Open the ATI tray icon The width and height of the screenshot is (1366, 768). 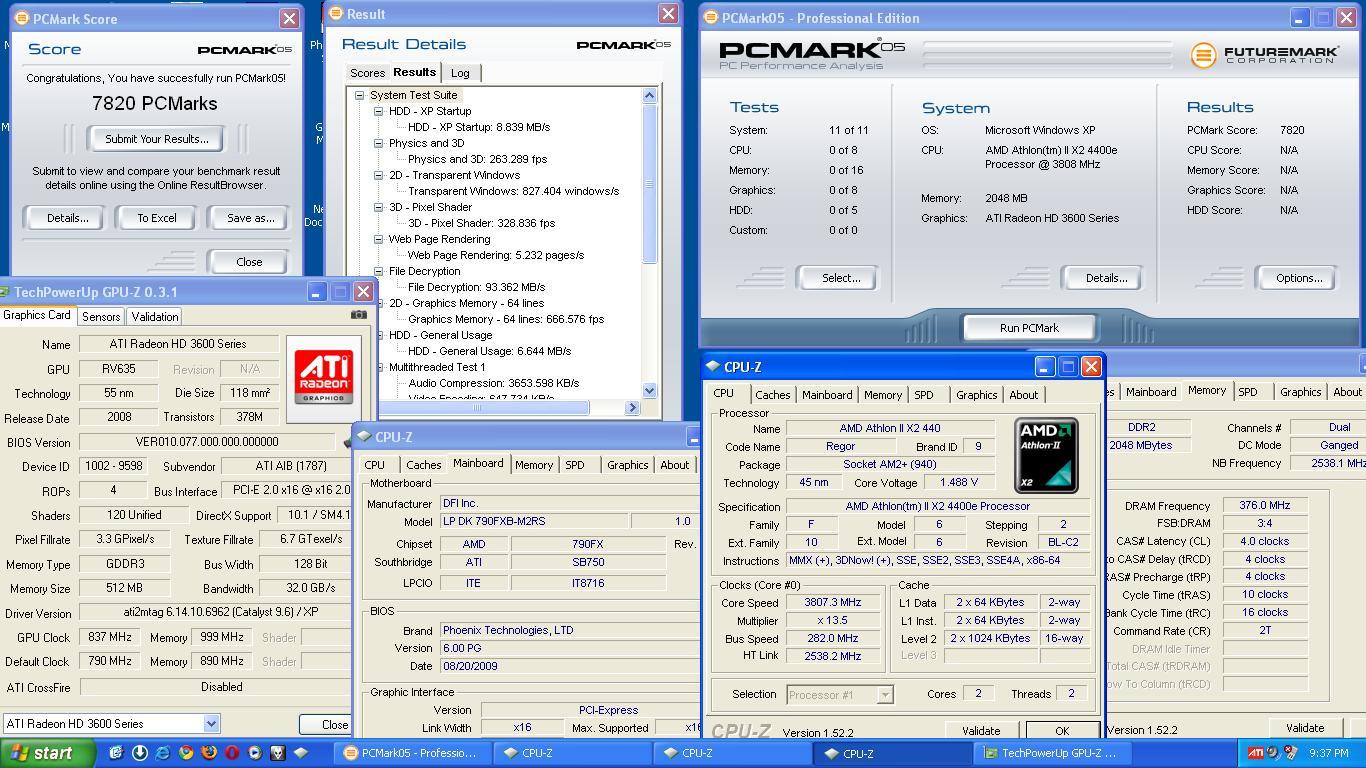pyautogui.click(x=1255, y=753)
